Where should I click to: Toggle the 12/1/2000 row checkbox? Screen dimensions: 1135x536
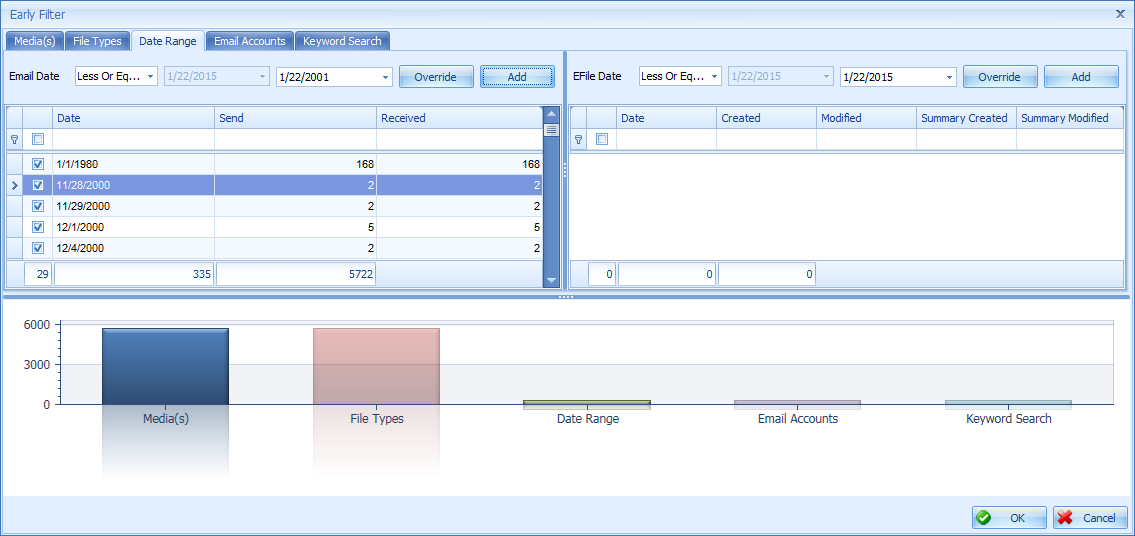38,227
